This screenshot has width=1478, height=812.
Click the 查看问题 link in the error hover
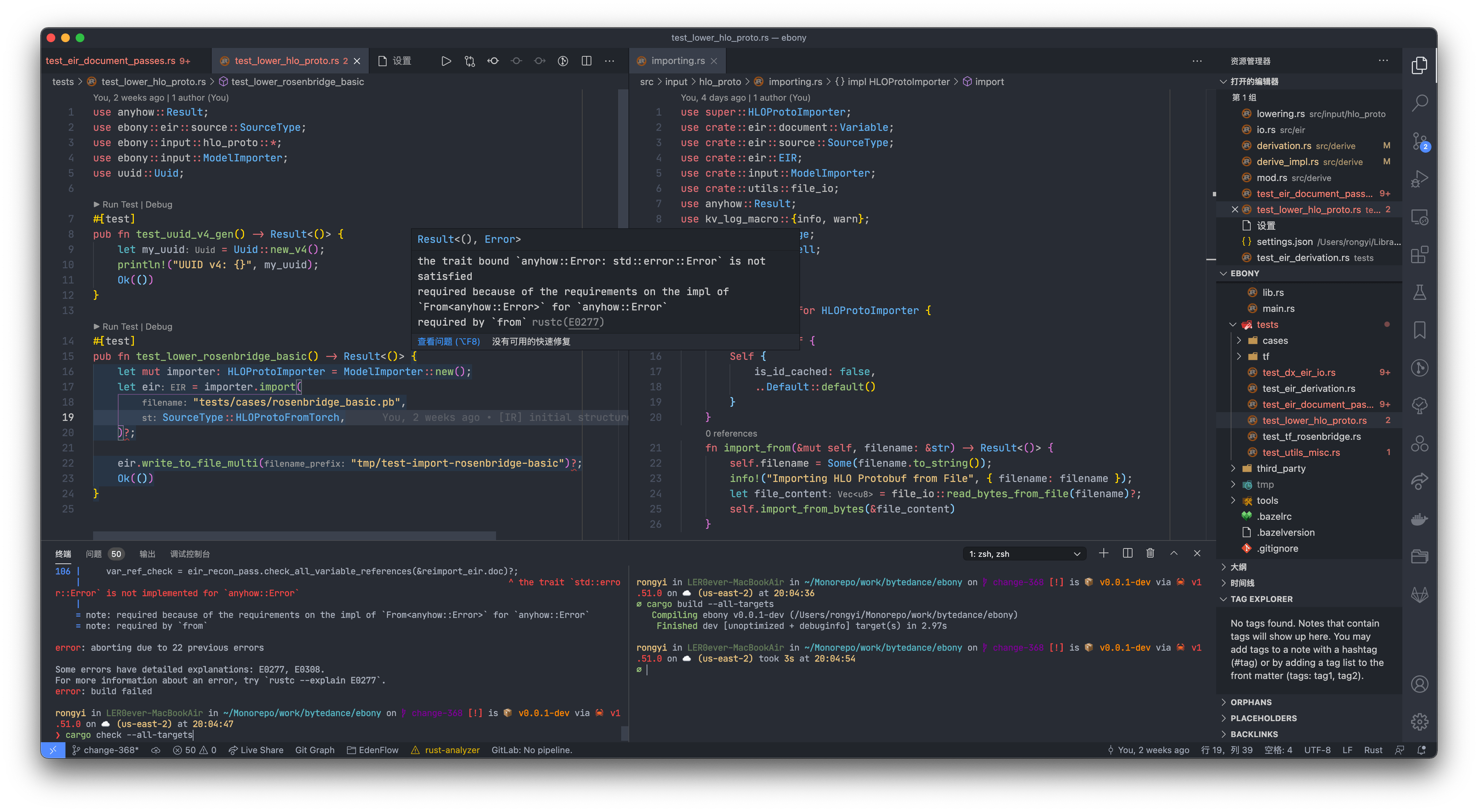(449, 341)
